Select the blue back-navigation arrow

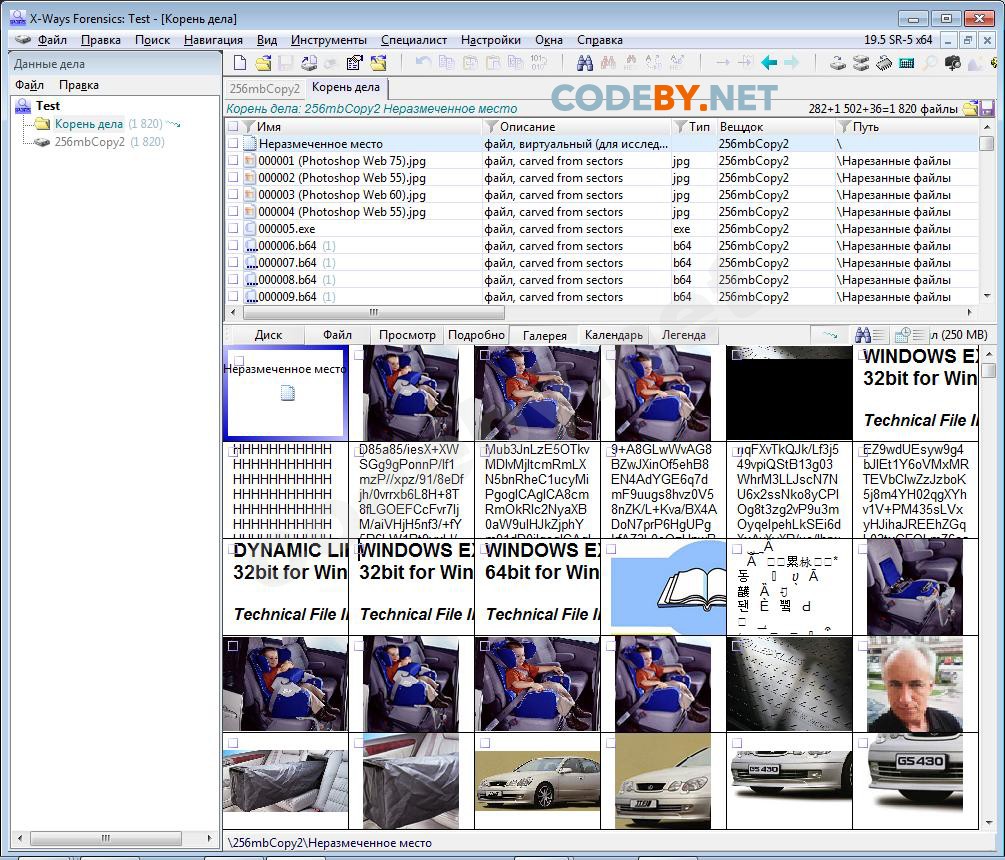(x=769, y=62)
